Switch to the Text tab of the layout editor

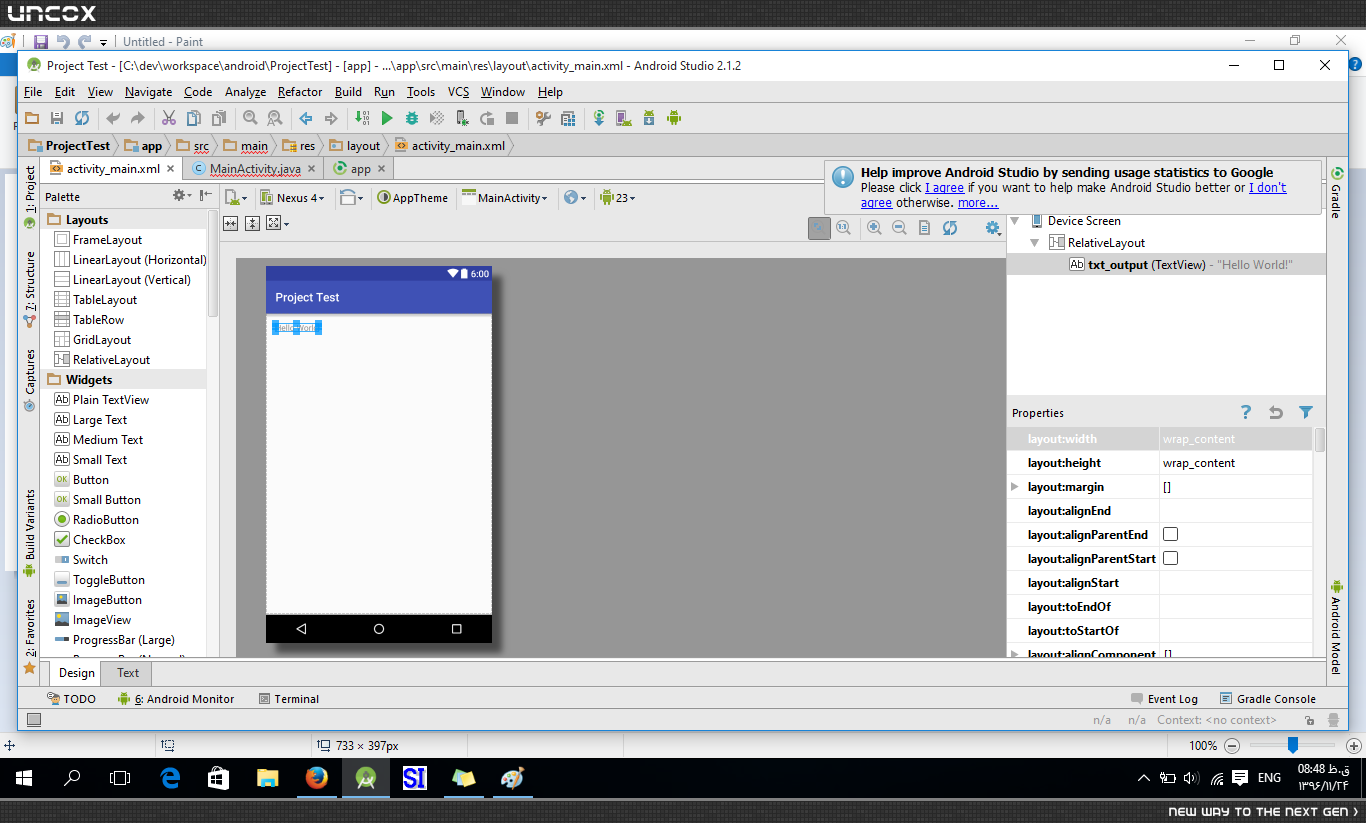[x=128, y=673]
